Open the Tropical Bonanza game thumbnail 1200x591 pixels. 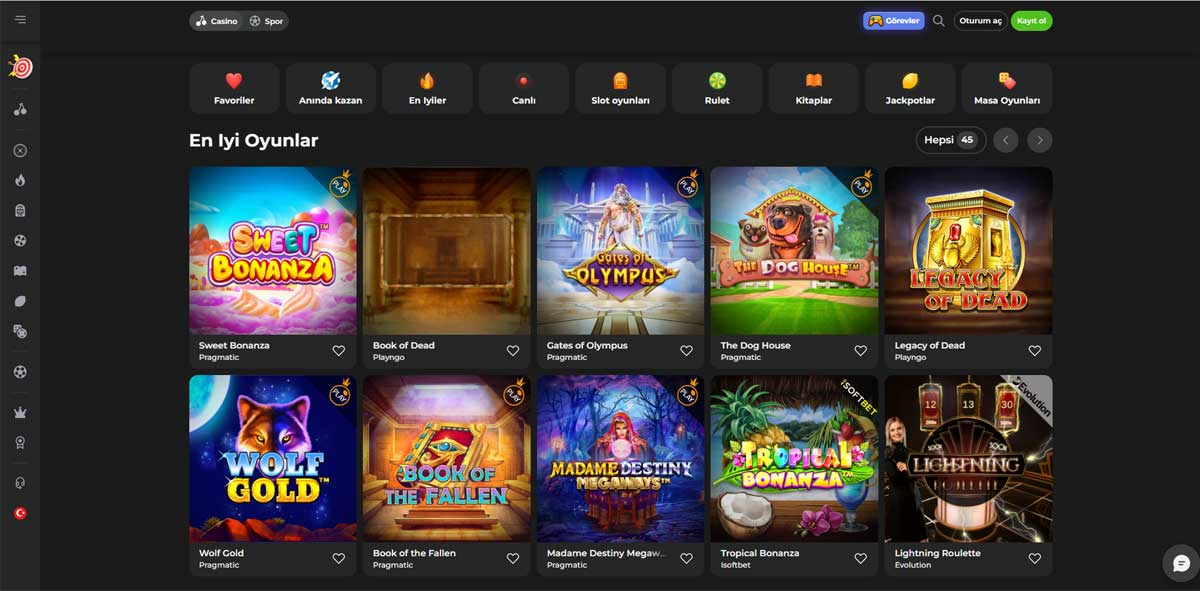[x=794, y=459]
